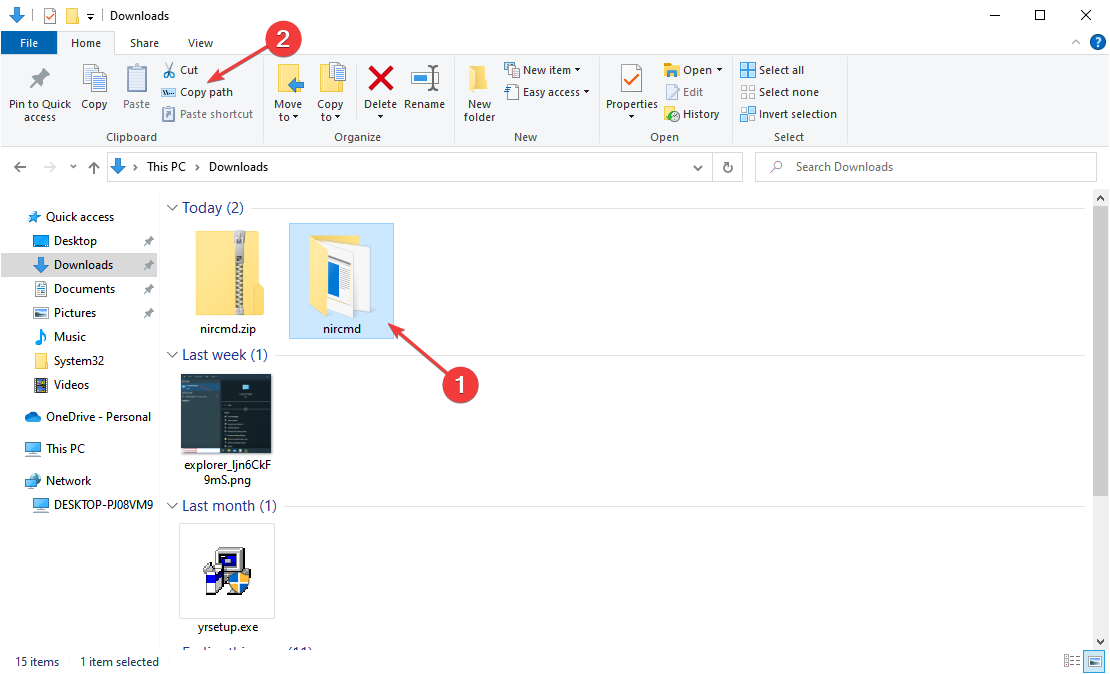Open Easy access dropdown

(x=547, y=92)
